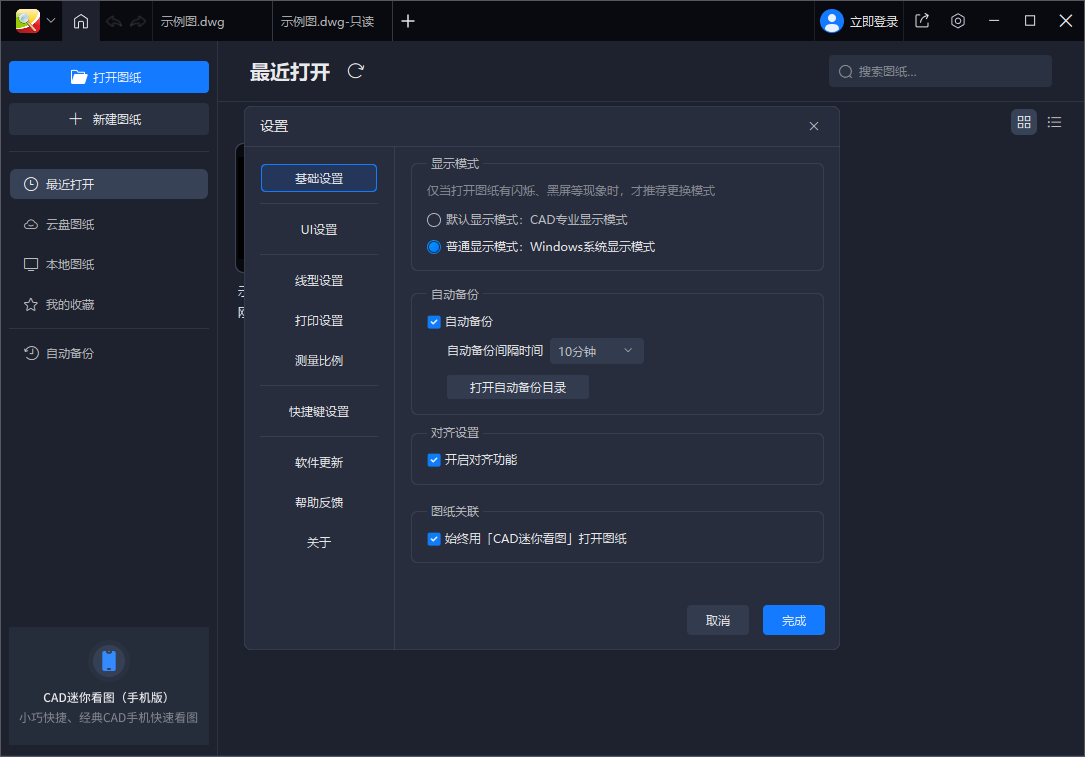Click the share/export icon

[x=921, y=20]
